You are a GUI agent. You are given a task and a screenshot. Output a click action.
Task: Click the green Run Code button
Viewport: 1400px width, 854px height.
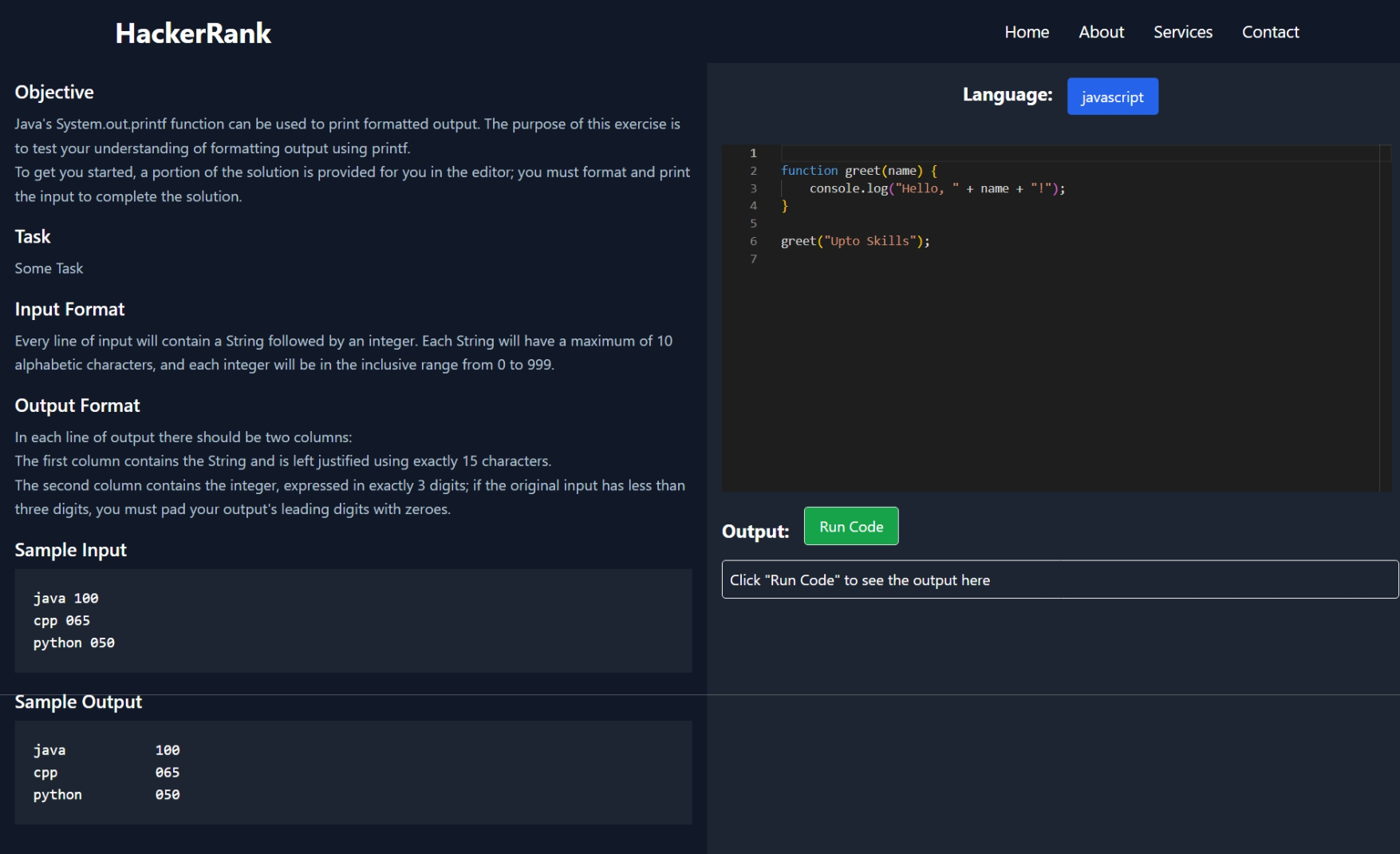(850, 527)
